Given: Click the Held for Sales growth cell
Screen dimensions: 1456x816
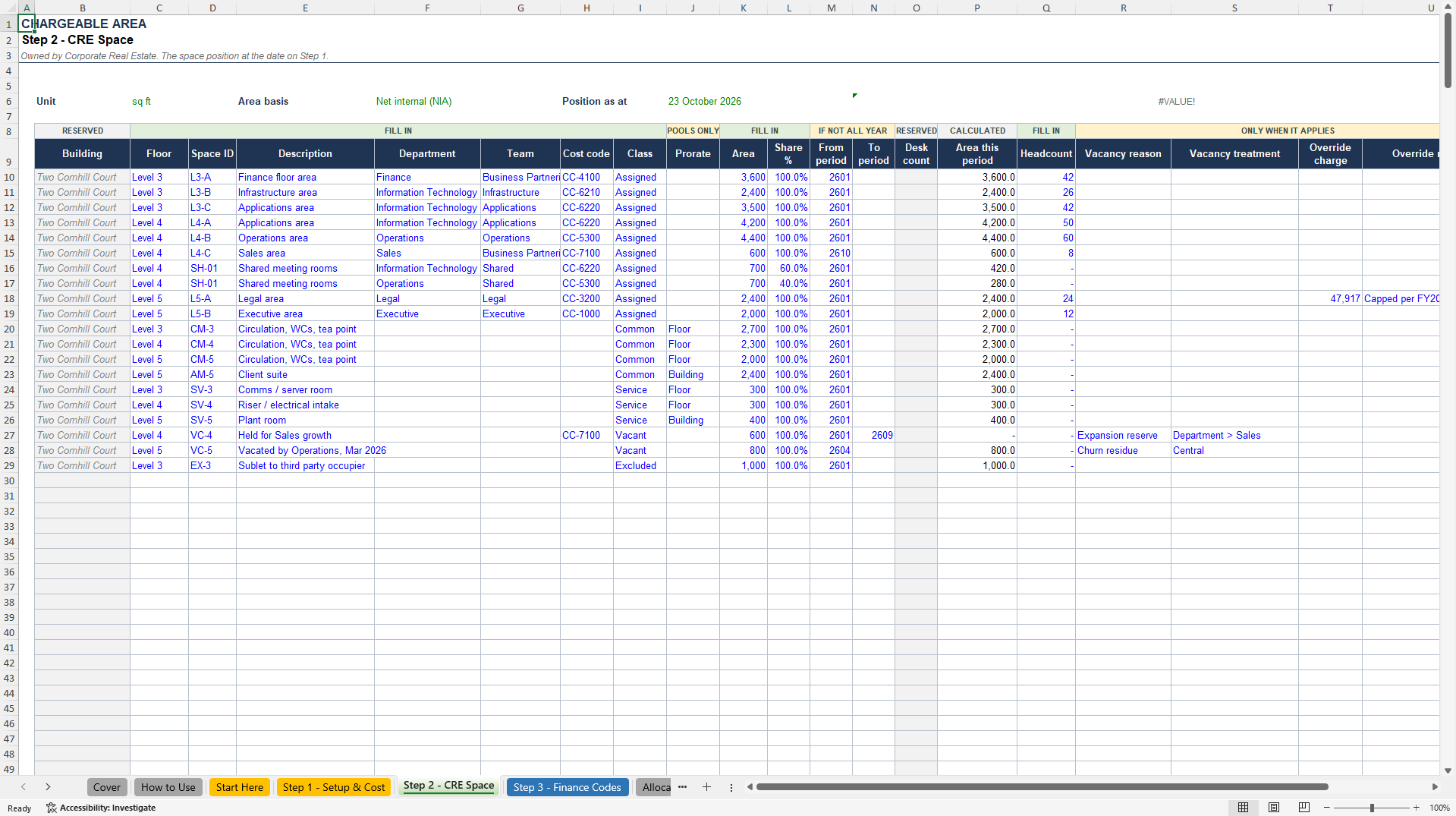Looking at the screenshot, I should [305, 435].
